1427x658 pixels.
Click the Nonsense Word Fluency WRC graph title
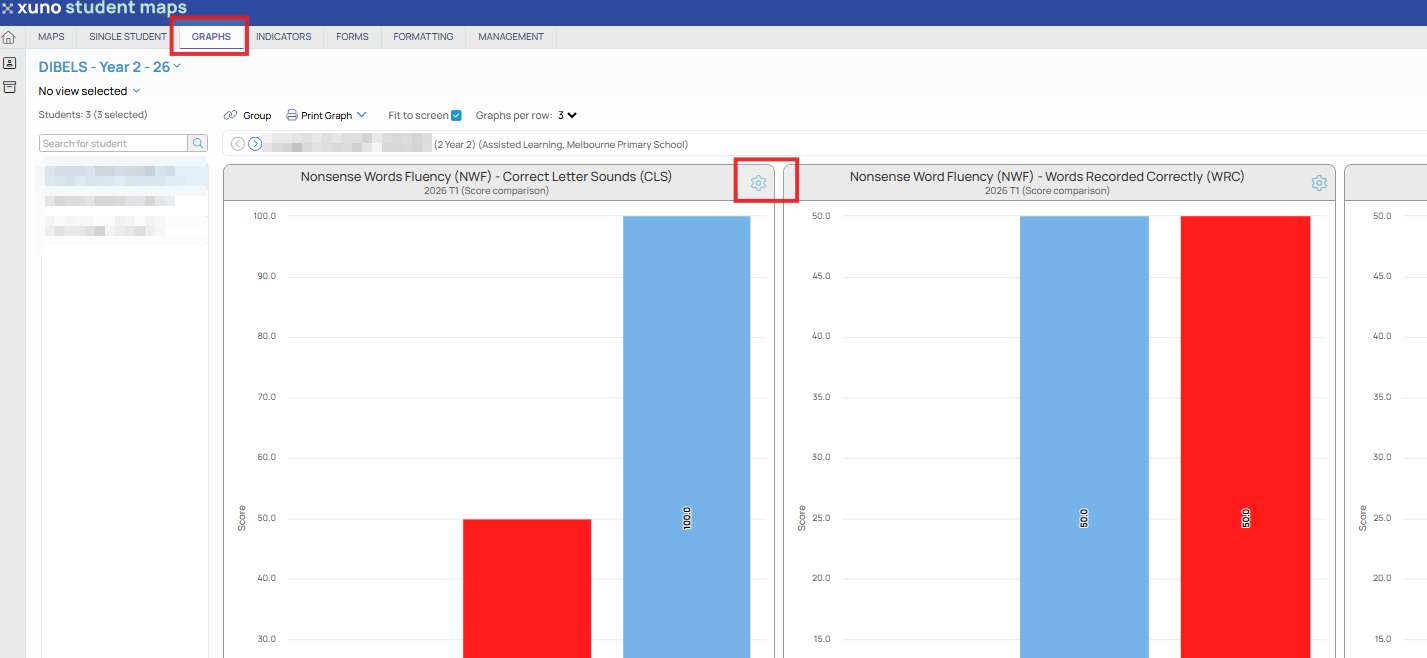point(1047,177)
